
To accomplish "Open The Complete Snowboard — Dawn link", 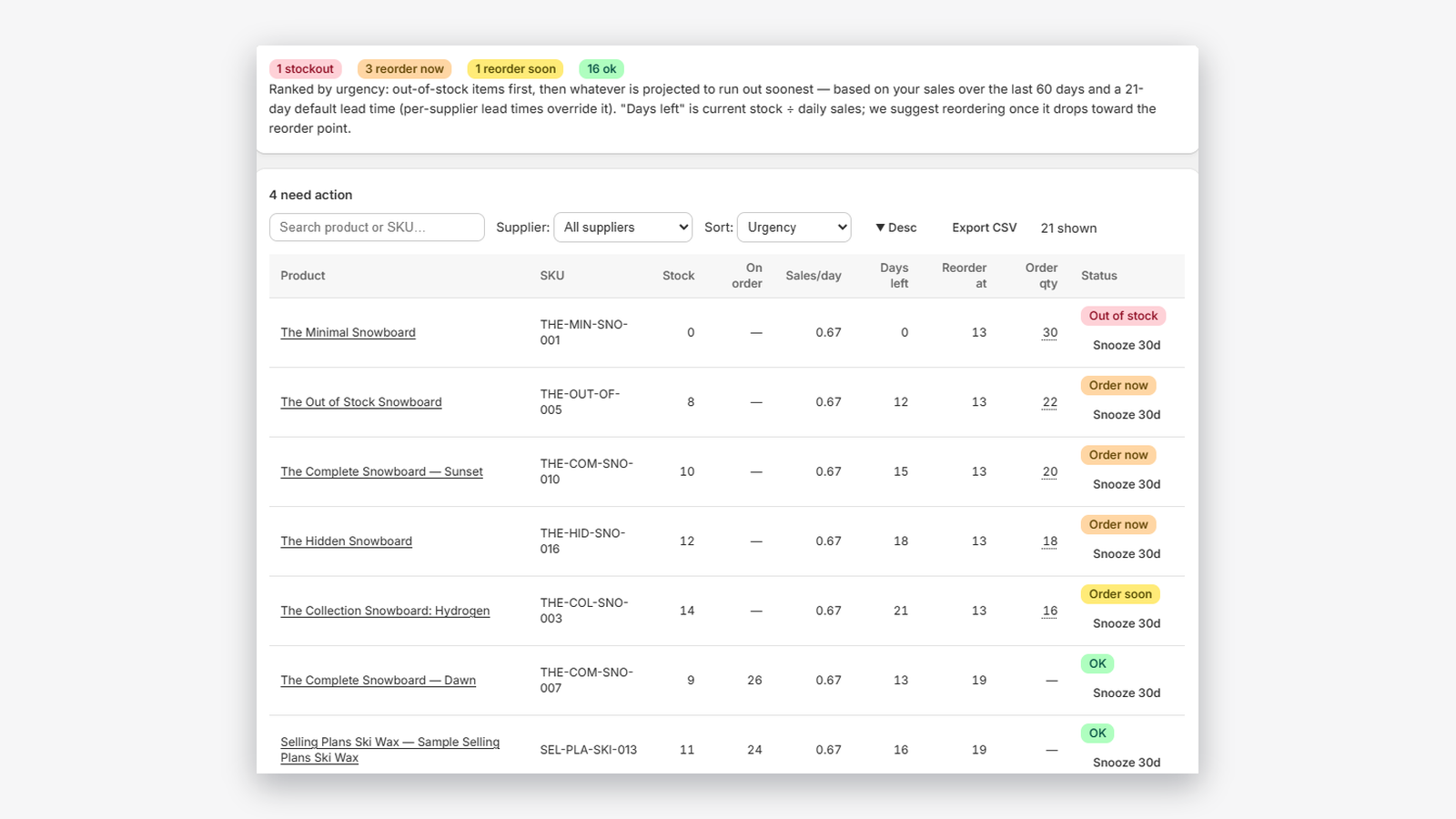I will click(378, 681).
